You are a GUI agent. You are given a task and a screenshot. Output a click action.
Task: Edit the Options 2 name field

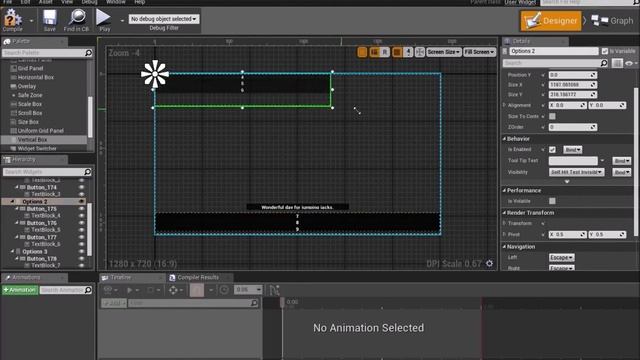pos(553,51)
